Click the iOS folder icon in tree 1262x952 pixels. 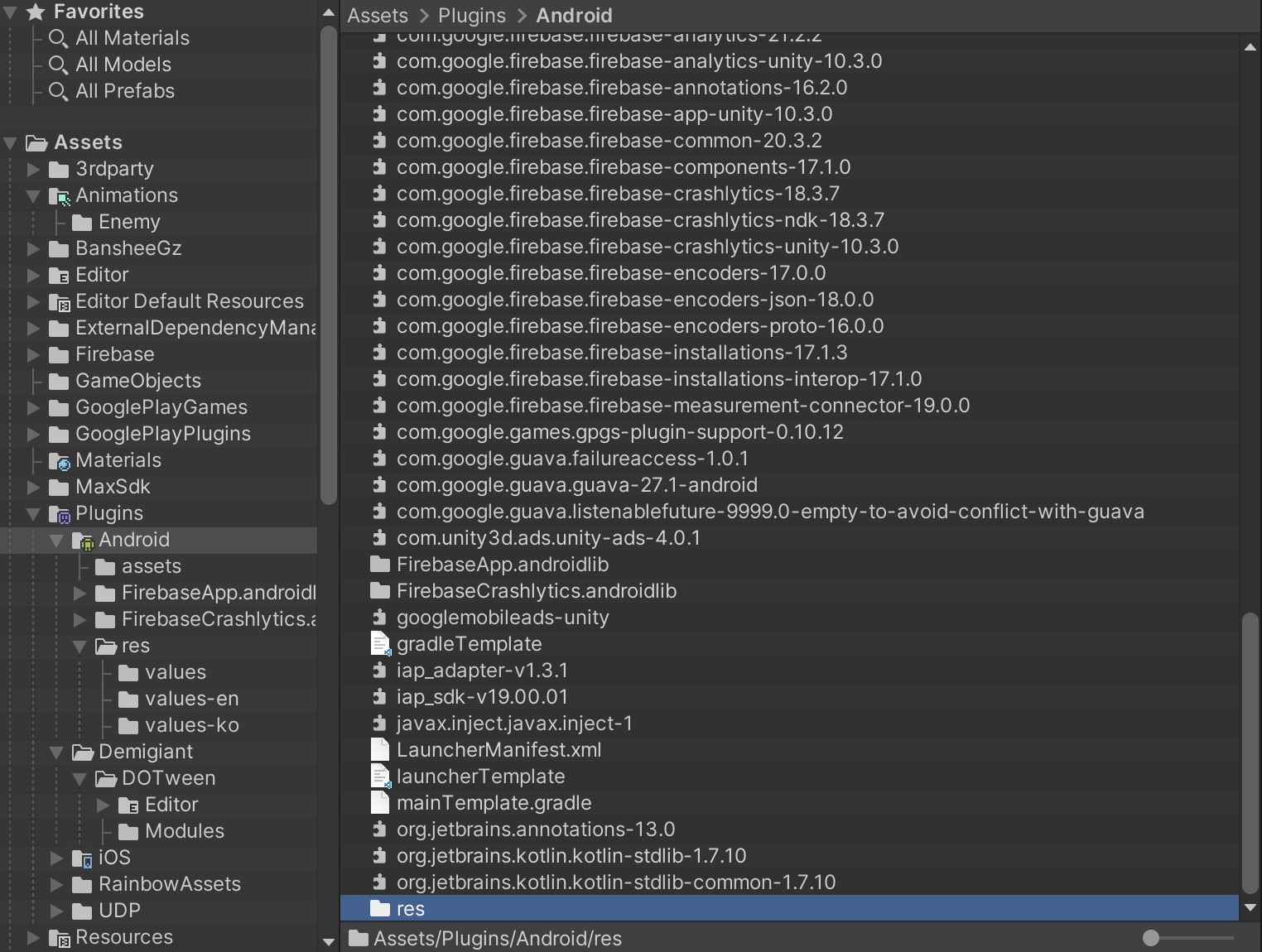(82, 858)
